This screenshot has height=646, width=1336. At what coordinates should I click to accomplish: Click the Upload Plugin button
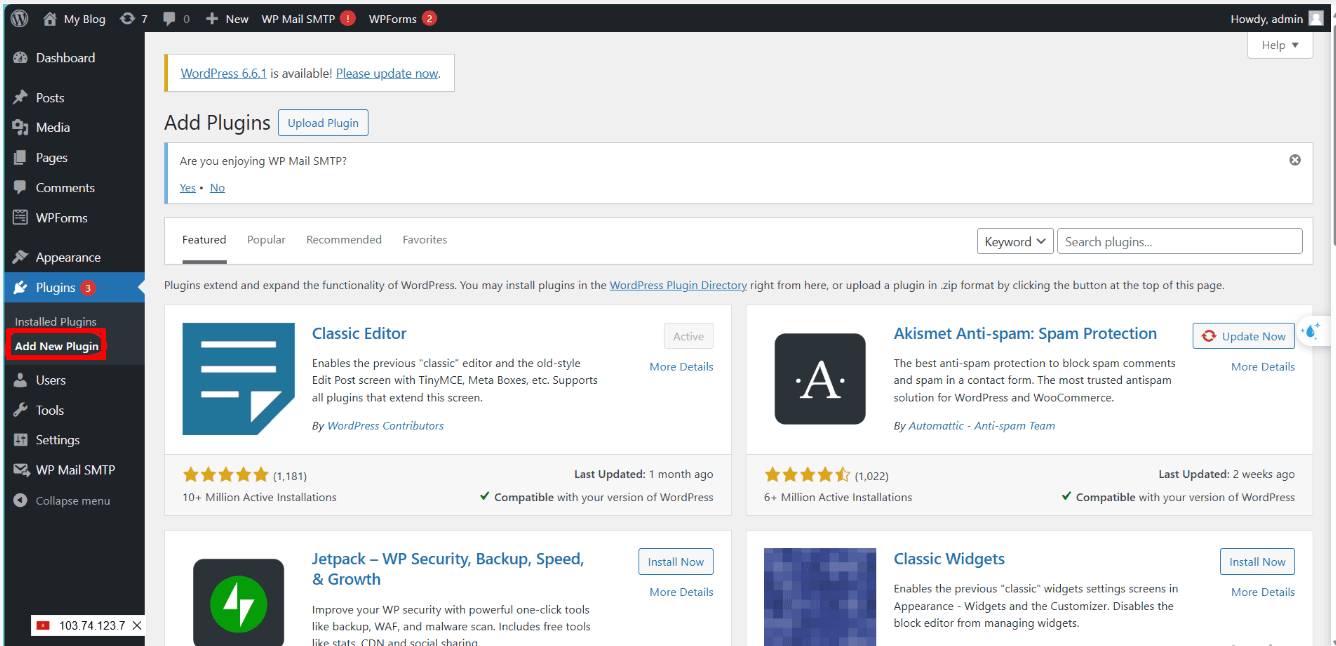click(x=323, y=123)
